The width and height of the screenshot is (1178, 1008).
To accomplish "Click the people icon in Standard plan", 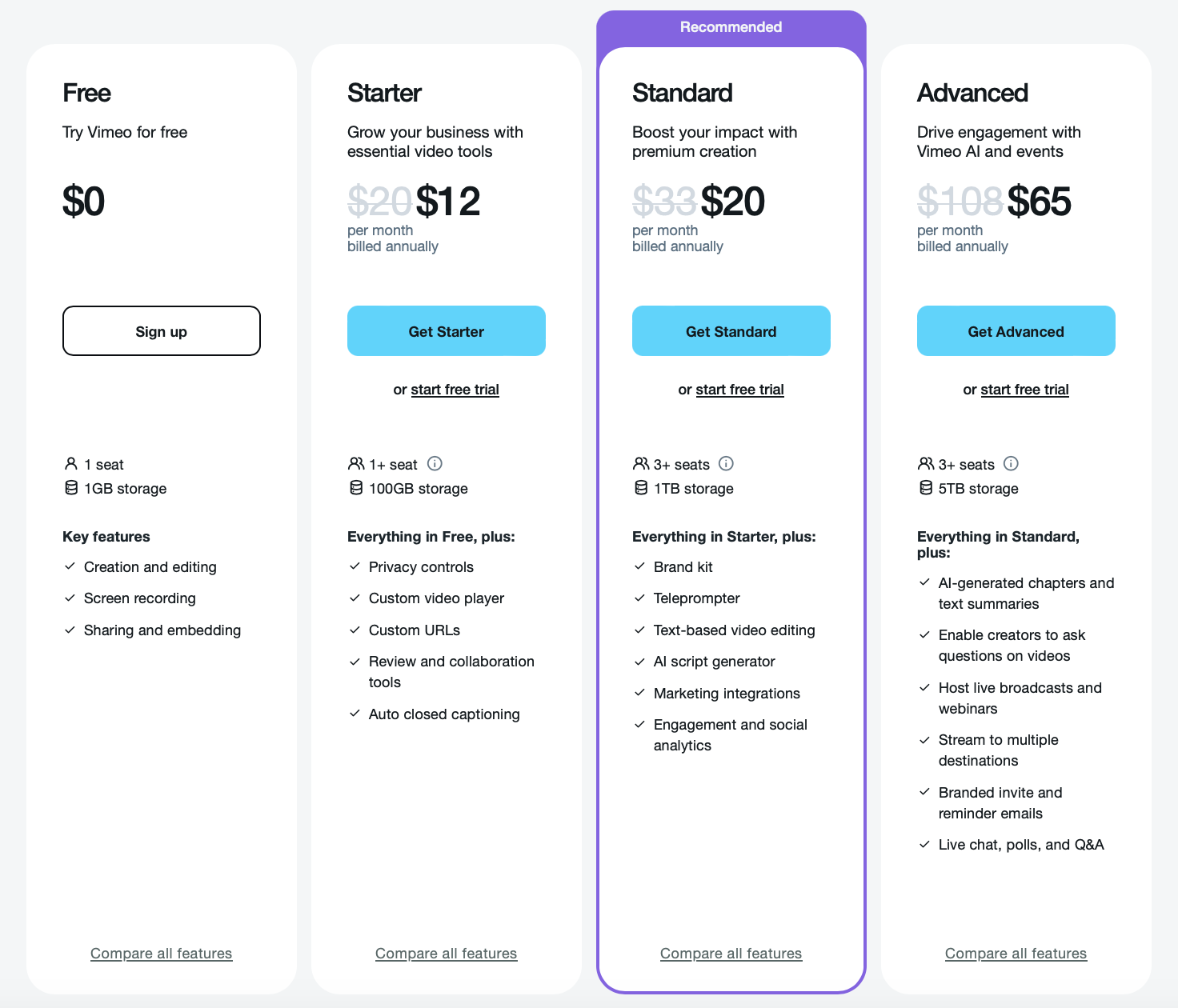I will point(641,464).
